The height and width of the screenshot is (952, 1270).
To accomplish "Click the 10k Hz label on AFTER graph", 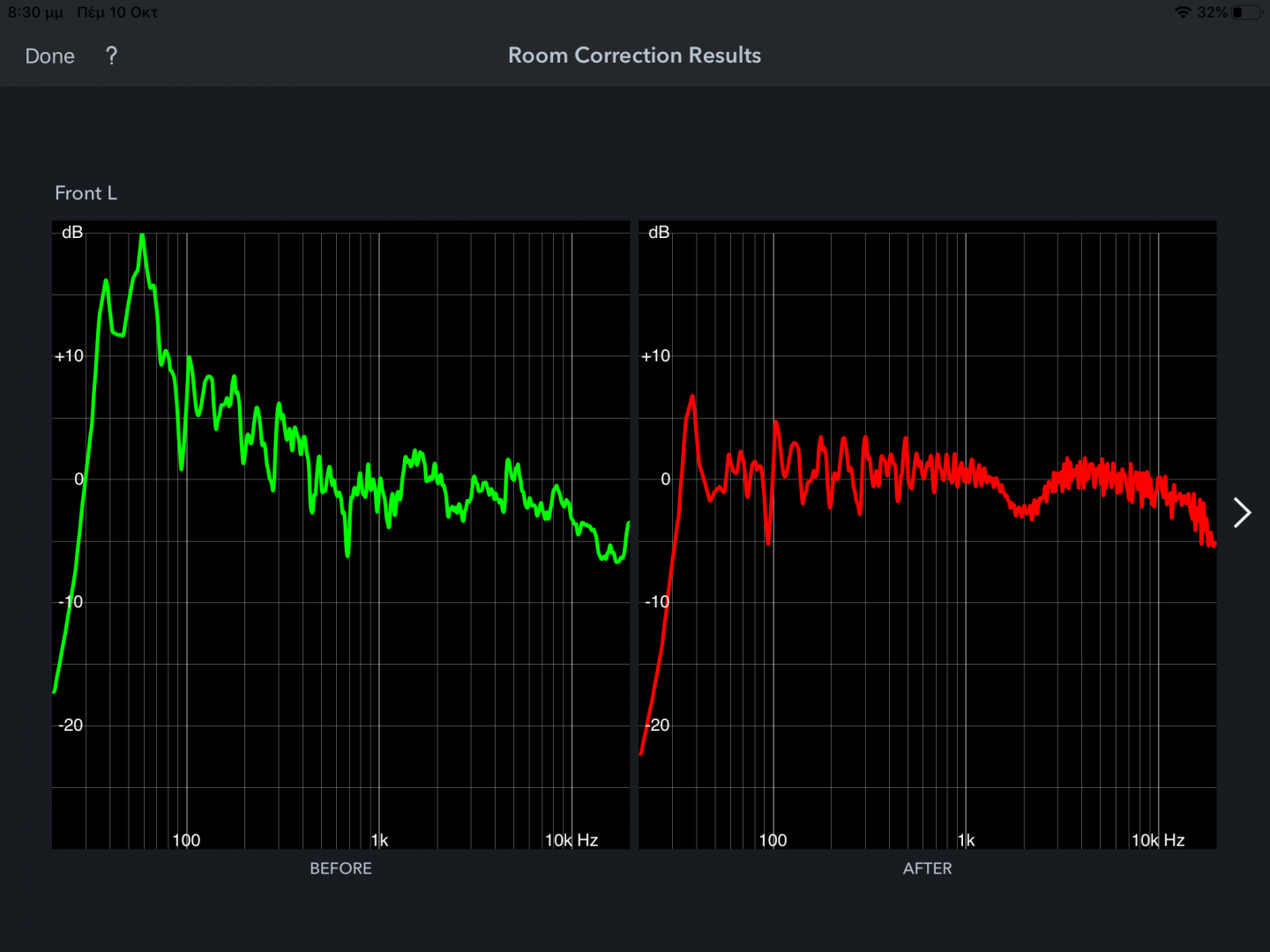I will [1158, 840].
